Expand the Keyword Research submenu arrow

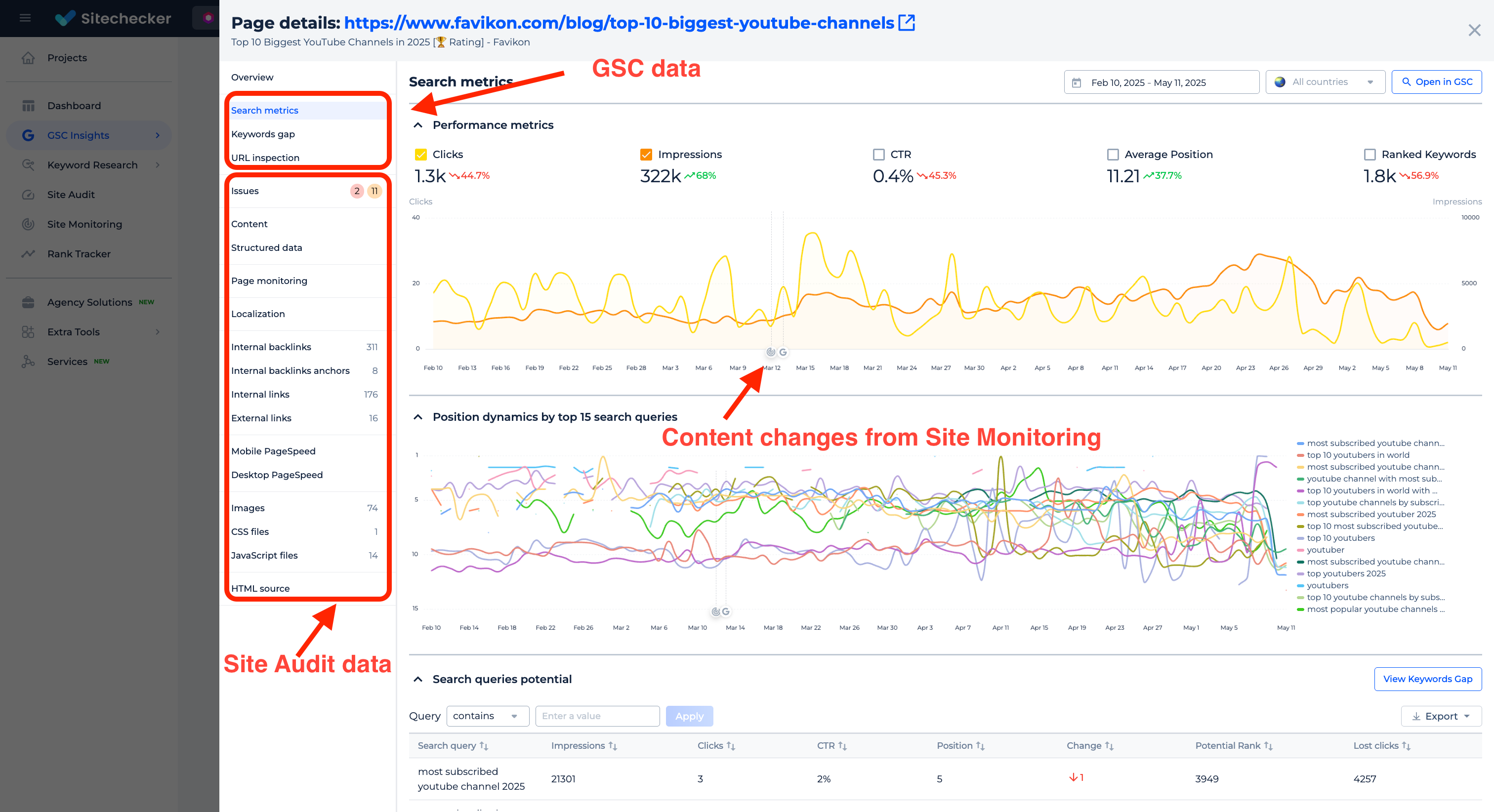tap(157, 164)
